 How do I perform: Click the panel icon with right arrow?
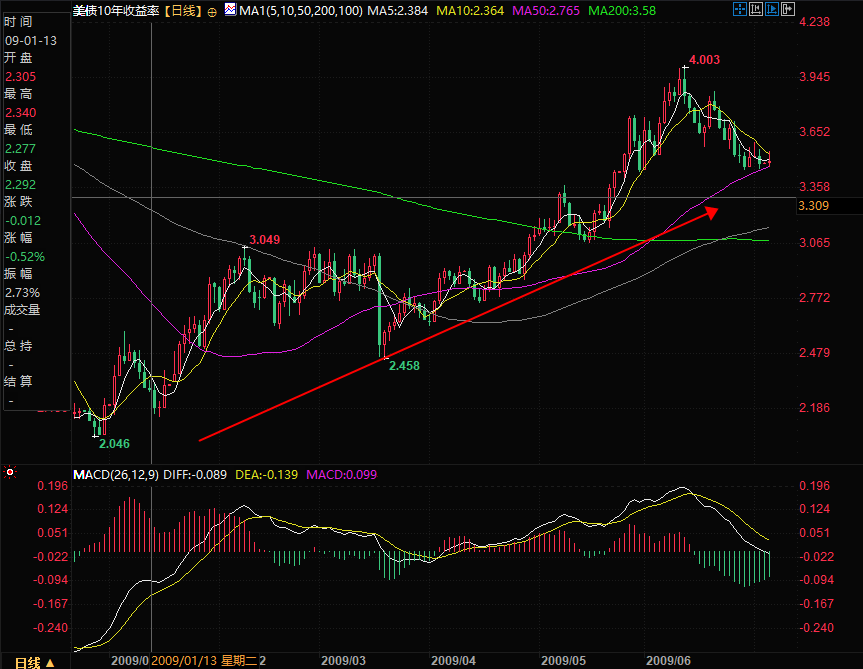tap(788, 9)
